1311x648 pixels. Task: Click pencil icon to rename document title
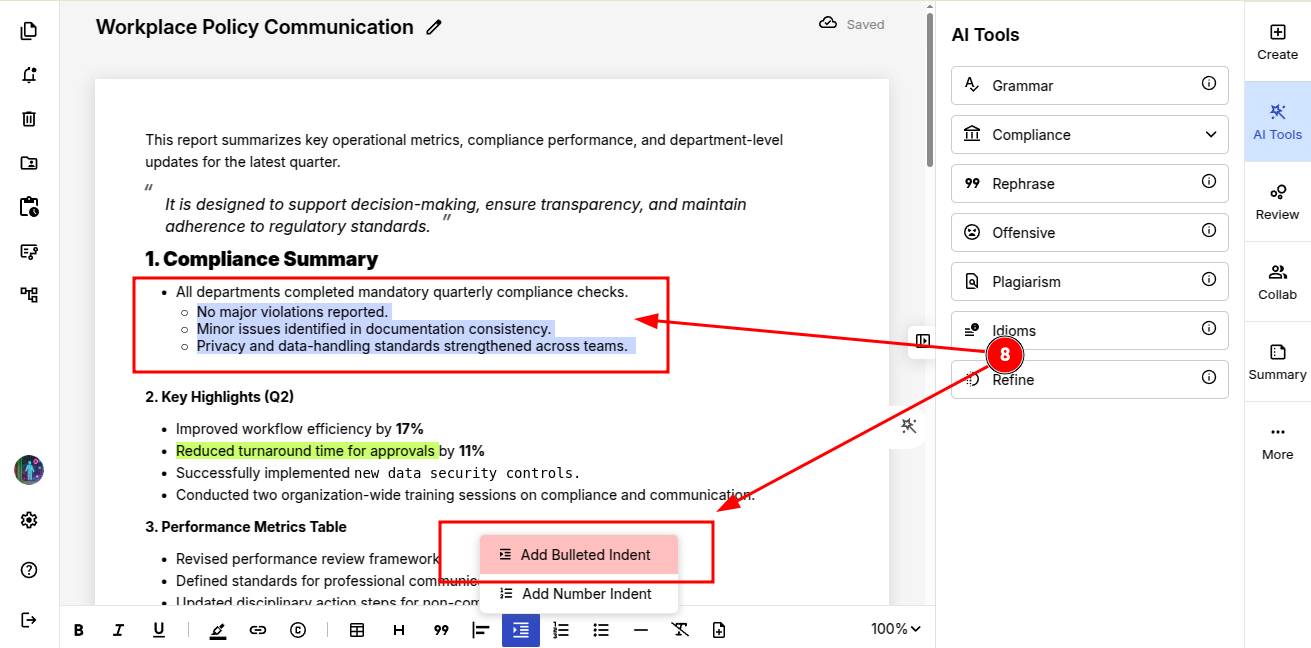tap(434, 28)
